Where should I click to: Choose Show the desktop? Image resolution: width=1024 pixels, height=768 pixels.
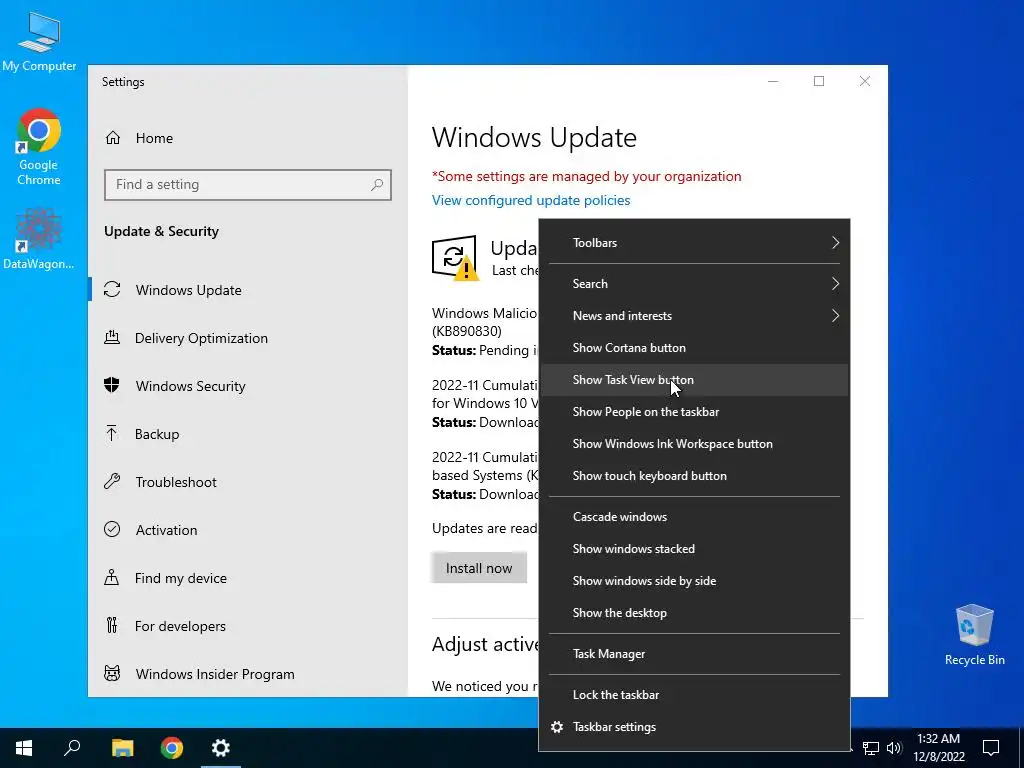694,613
